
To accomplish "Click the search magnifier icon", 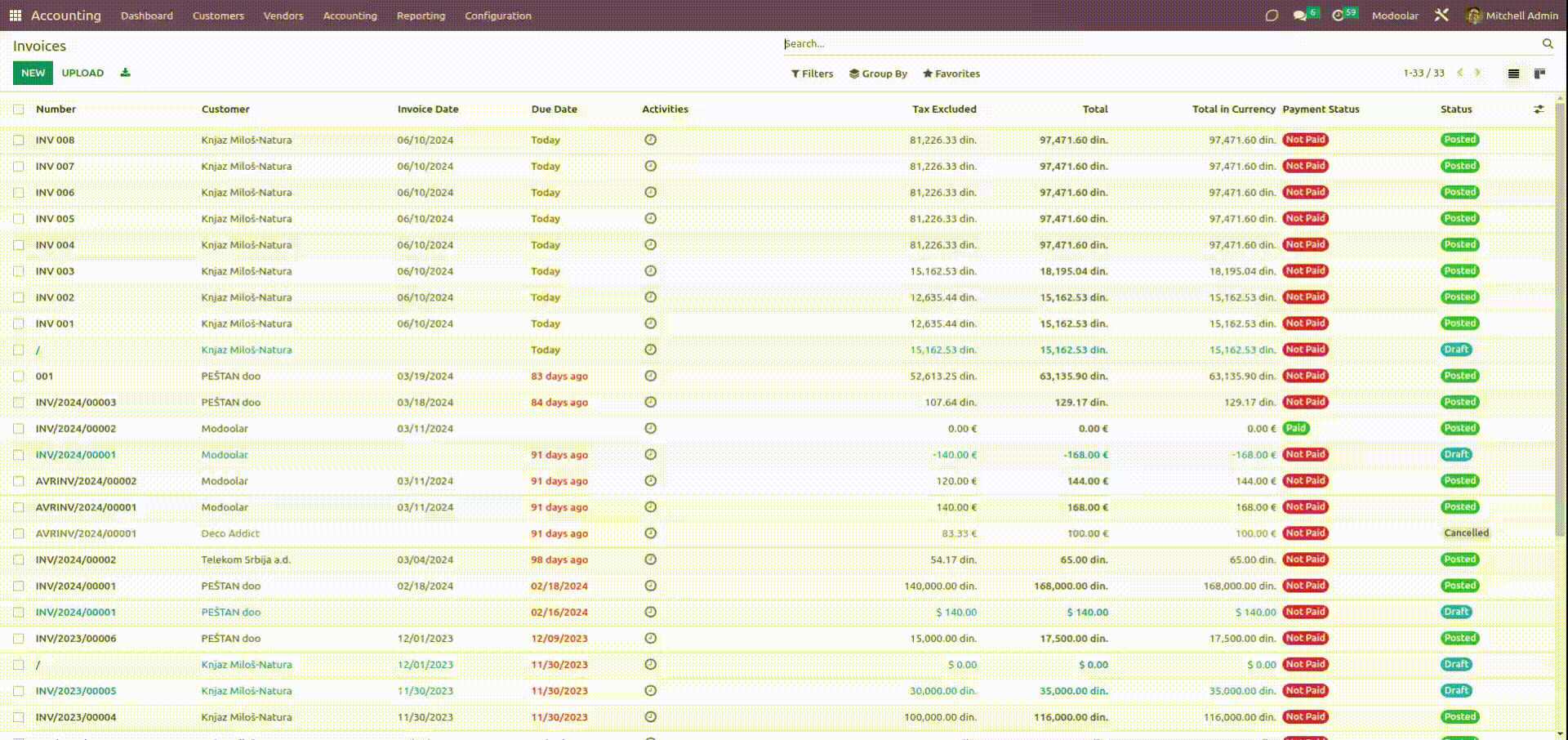I will coord(1547,44).
